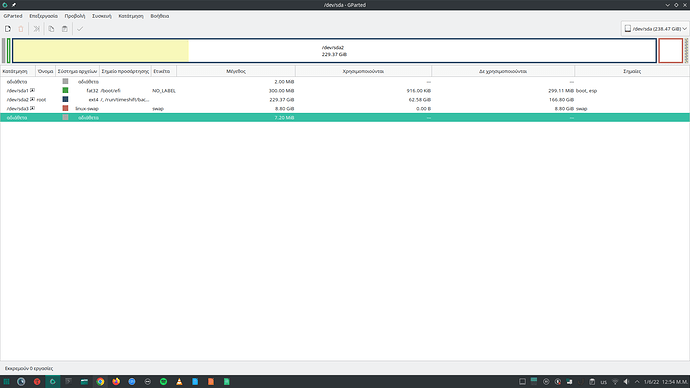Select the first αδιάθετο row of 2.00 MiB
690x388 pixels.
pos(345,82)
